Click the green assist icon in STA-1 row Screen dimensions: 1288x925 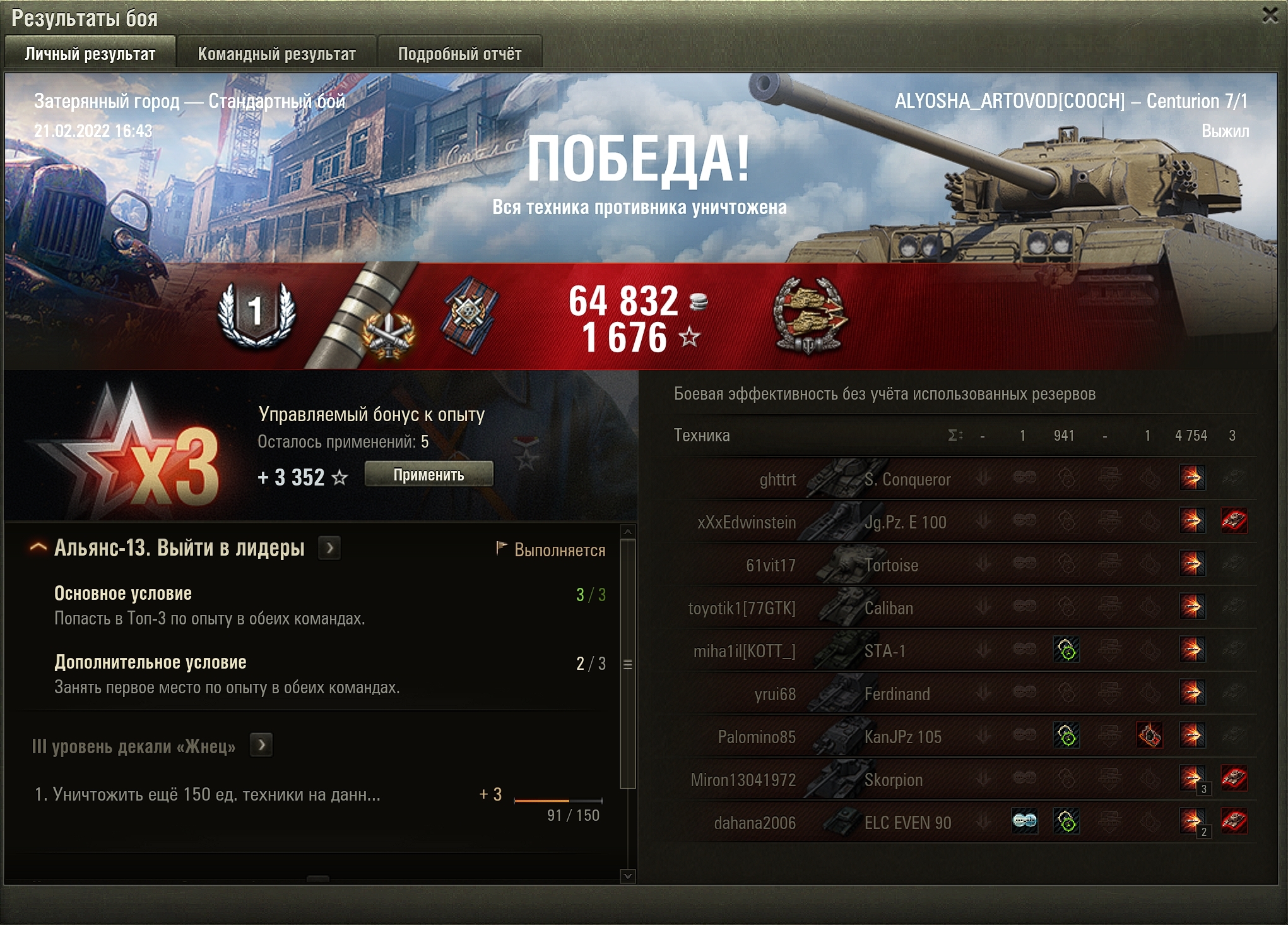click(x=1066, y=650)
